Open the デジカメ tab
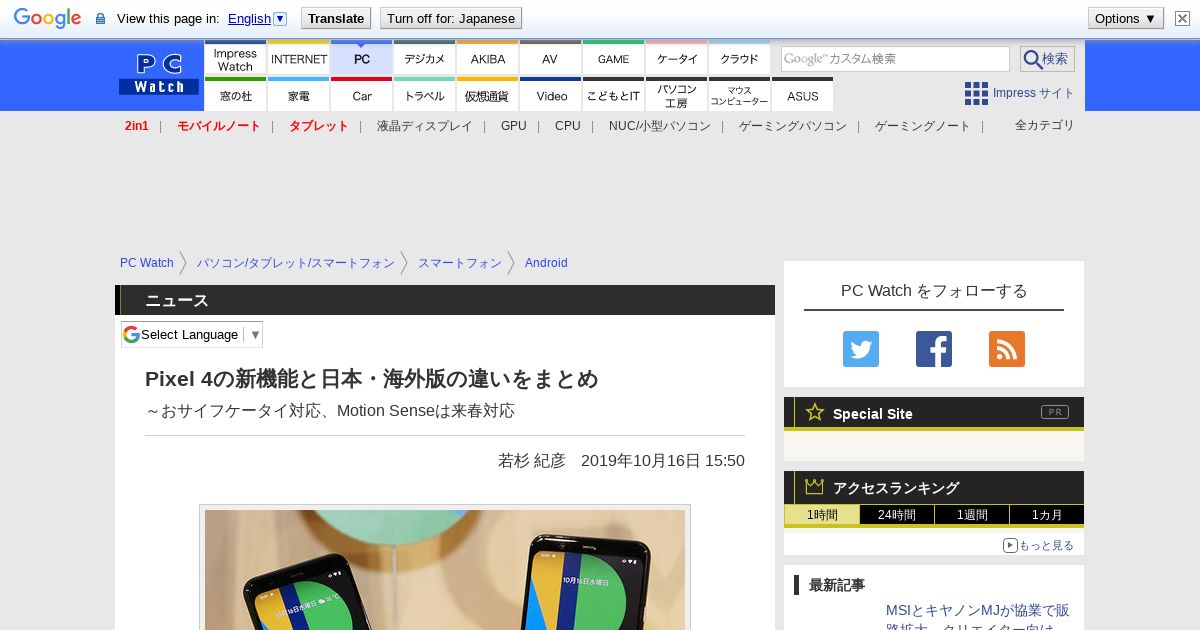Image resolution: width=1200 pixels, height=630 pixels. [x=425, y=59]
